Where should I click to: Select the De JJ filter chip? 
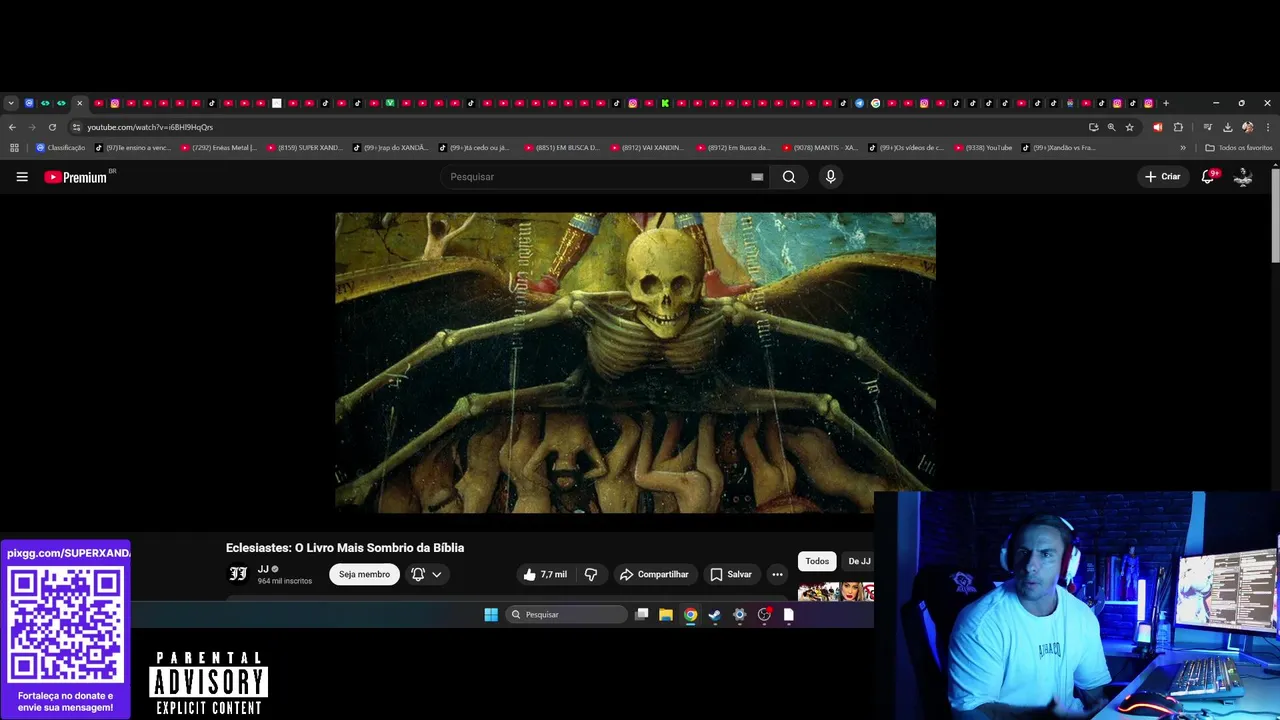[859, 562]
